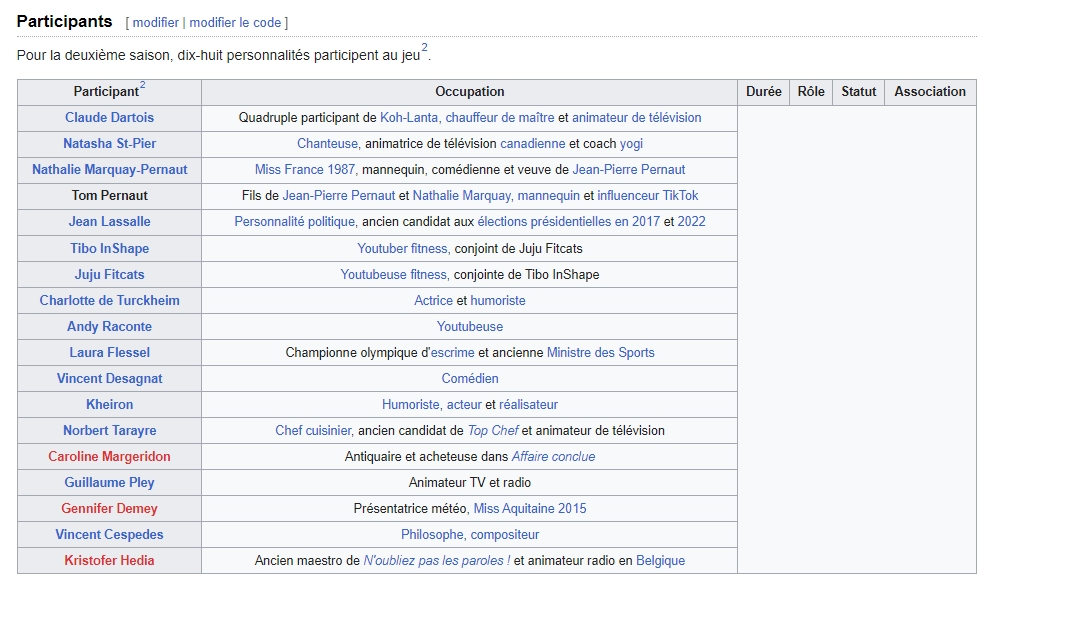1081x631 pixels.
Task: Open Tibo InShape participant link
Action: 110,248
